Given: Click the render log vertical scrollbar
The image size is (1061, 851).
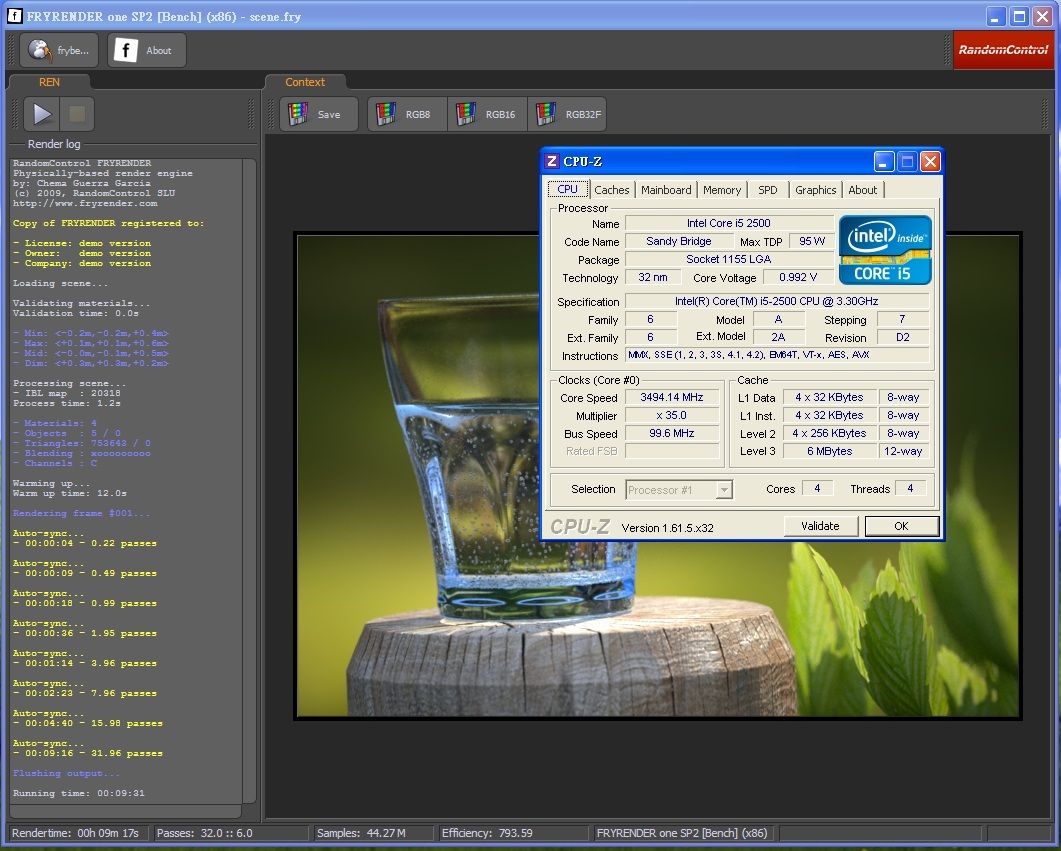Looking at the screenshot, I should [249, 480].
